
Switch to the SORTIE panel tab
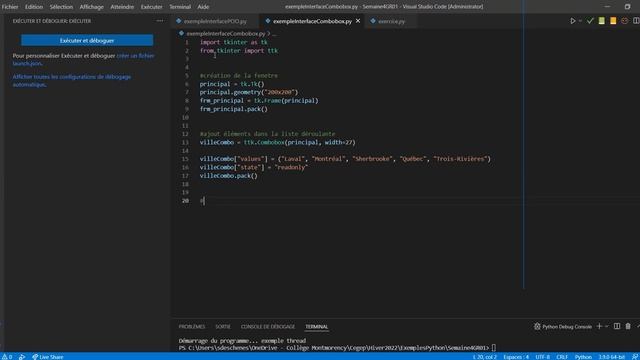(223, 327)
